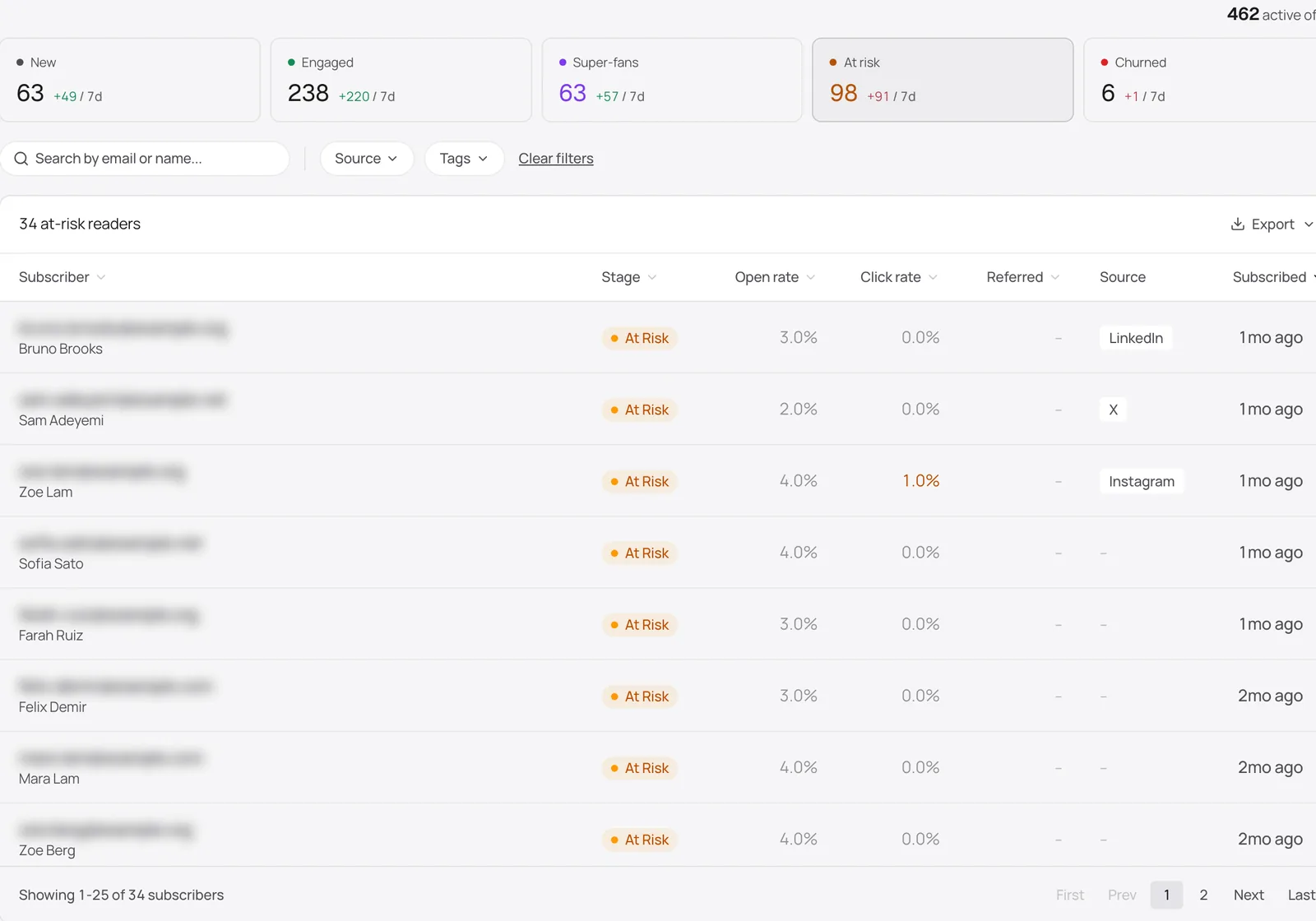The height and width of the screenshot is (921, 1316).
Task: Focus the search by email or name field
Action: pyautogui.click(x=145, y=159)
